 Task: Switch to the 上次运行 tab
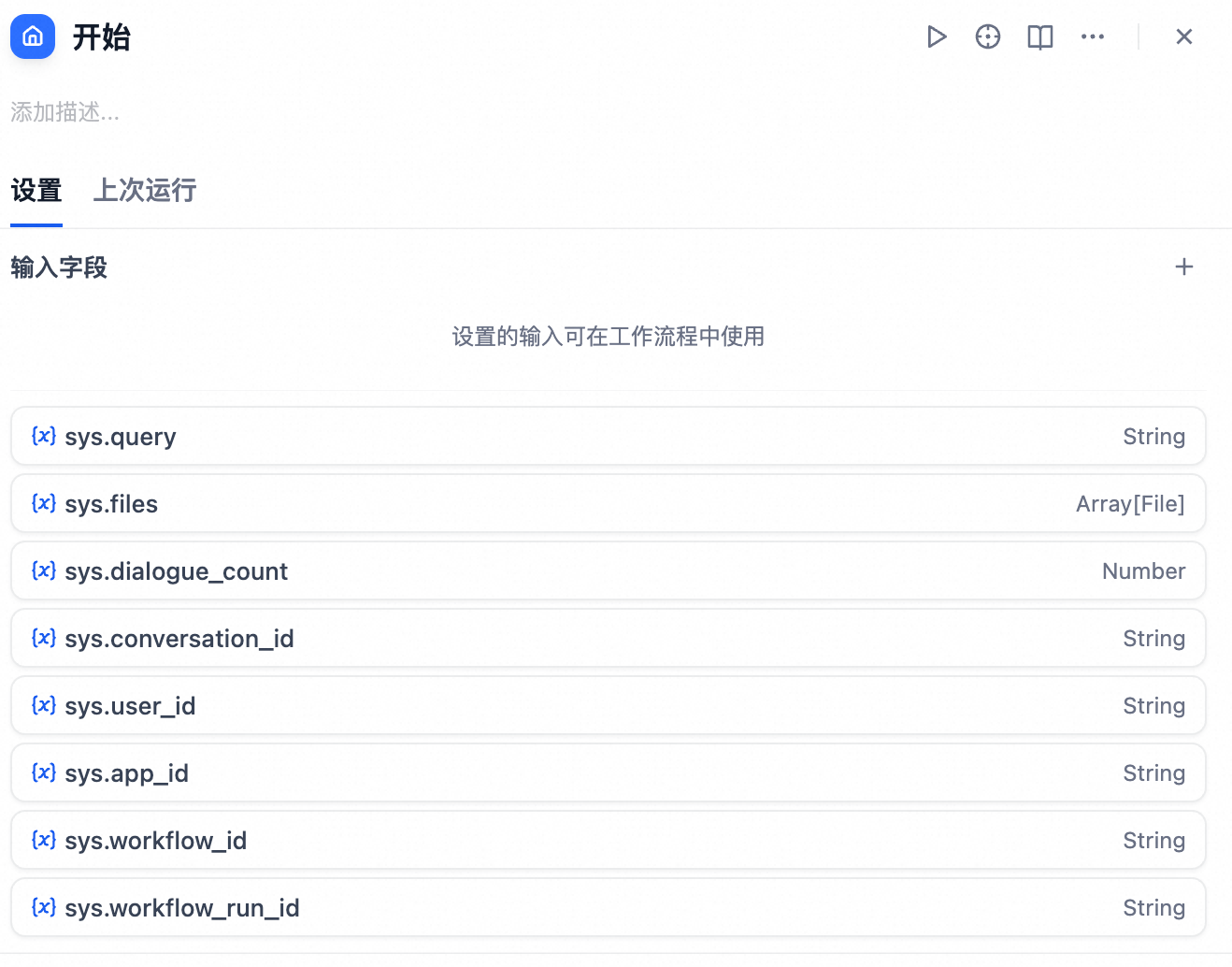pos(145,191)
